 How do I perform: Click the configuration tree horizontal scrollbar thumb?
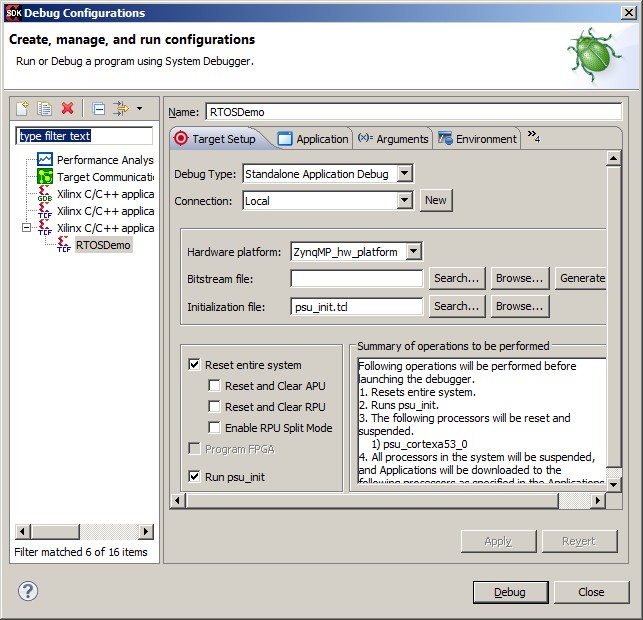click(55, 532)
